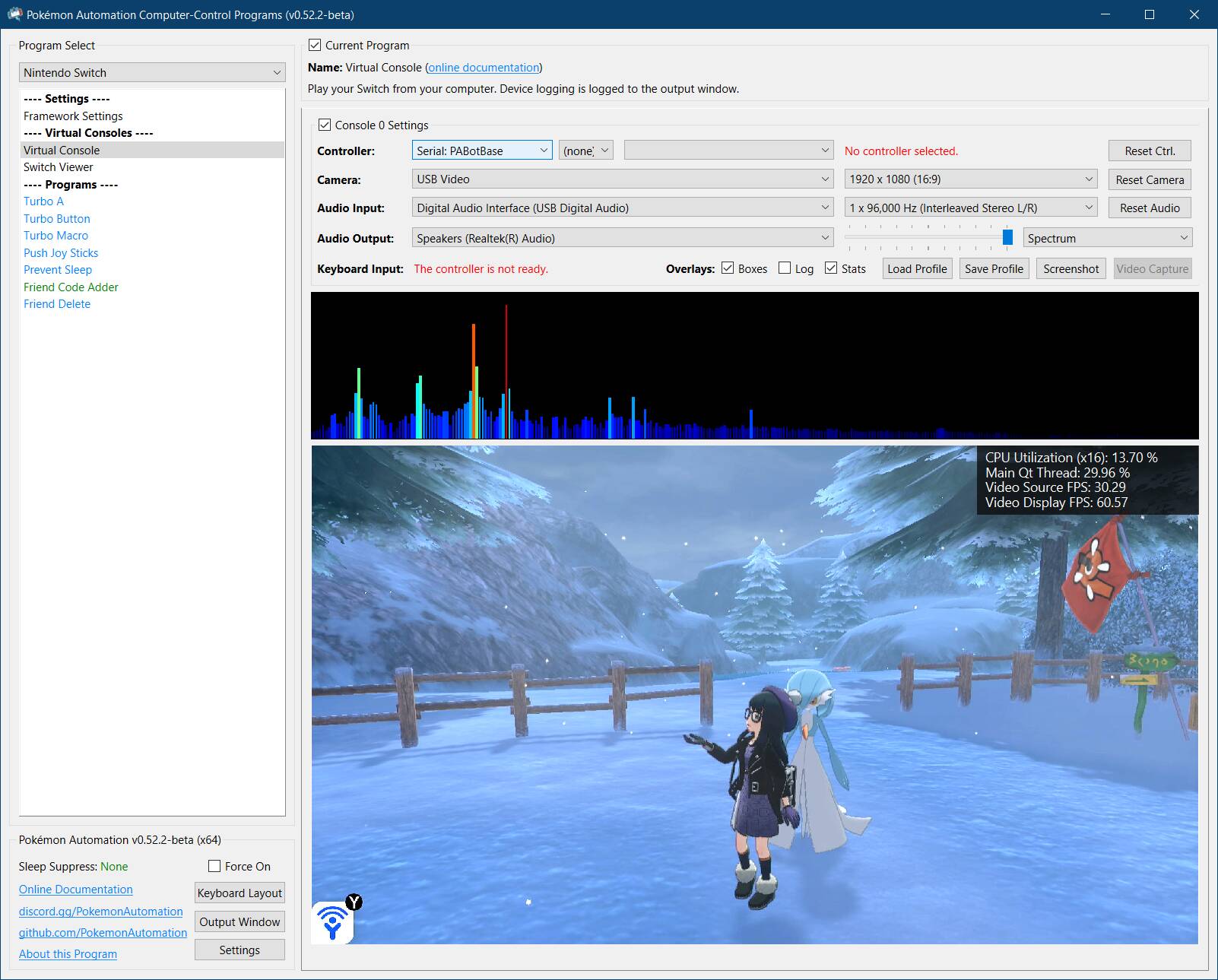Open the 1920 x 1080 resolution dropdown
The width and height of the screenshot is (1218, 980).
(971, 179)
